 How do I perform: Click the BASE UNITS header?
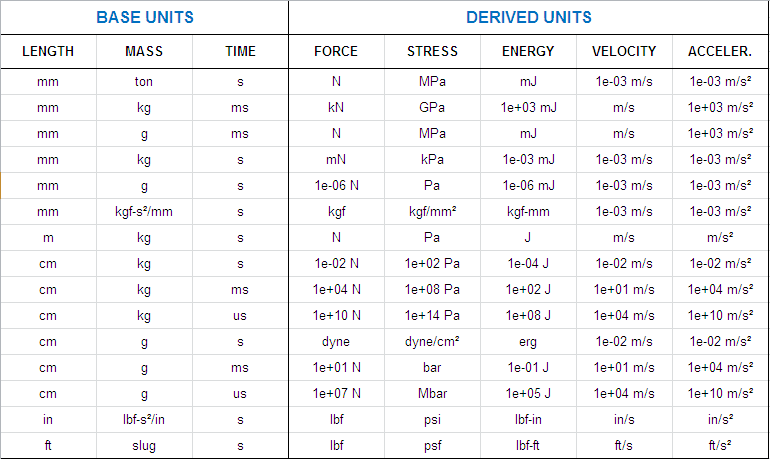pos(145,17)
